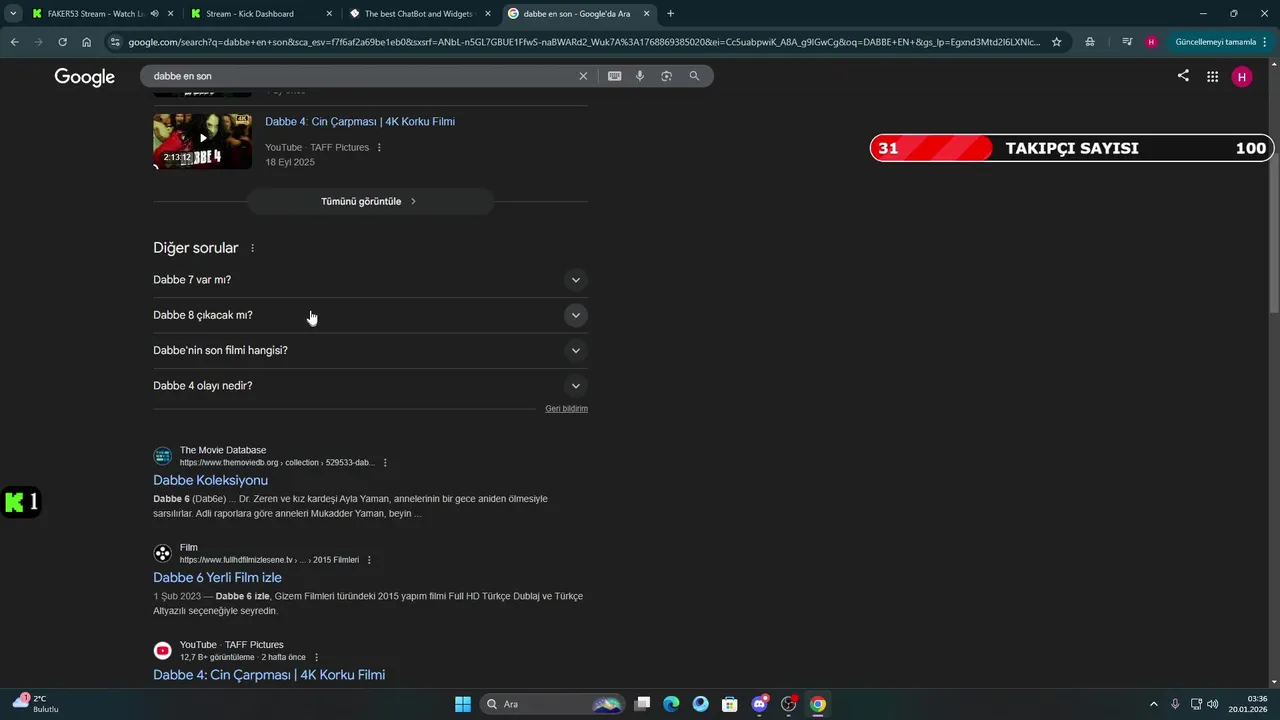
Task: Click the Windows taskbar search box
Action: [553, 704]
